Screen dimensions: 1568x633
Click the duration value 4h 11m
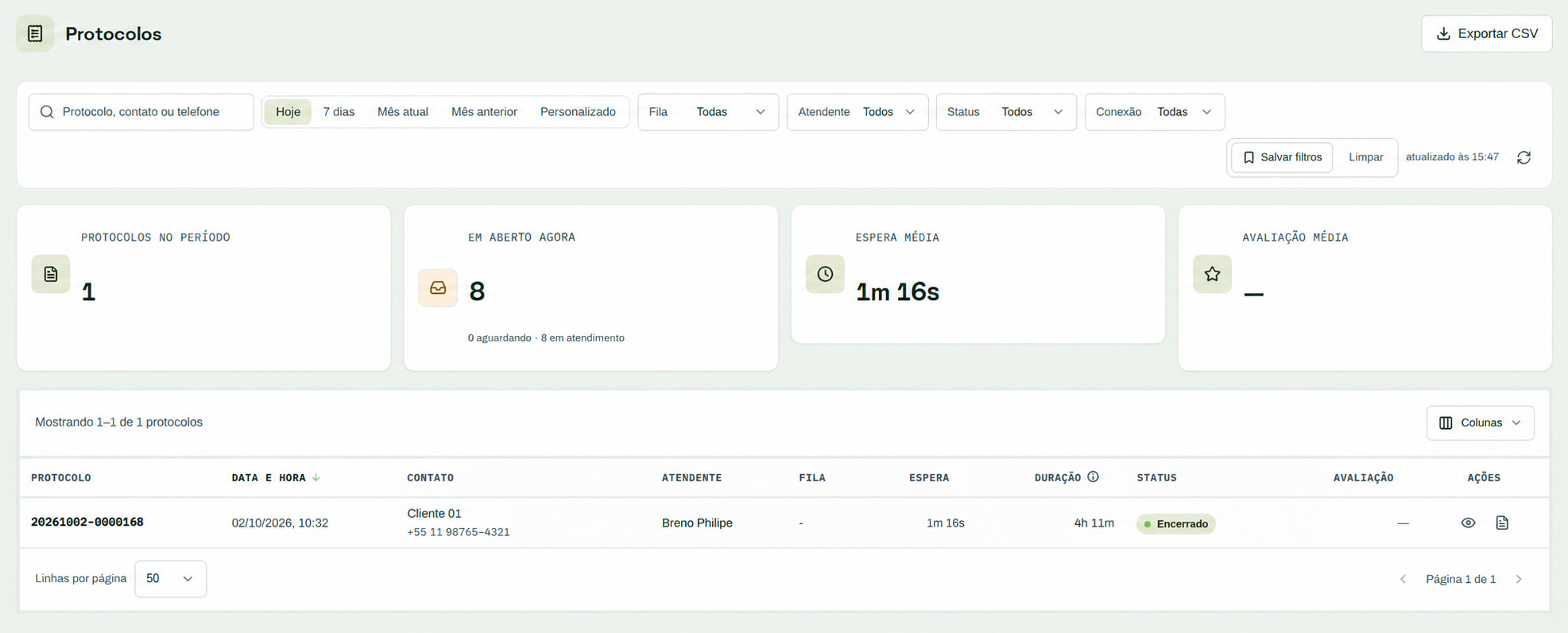tap(1094, 523)
